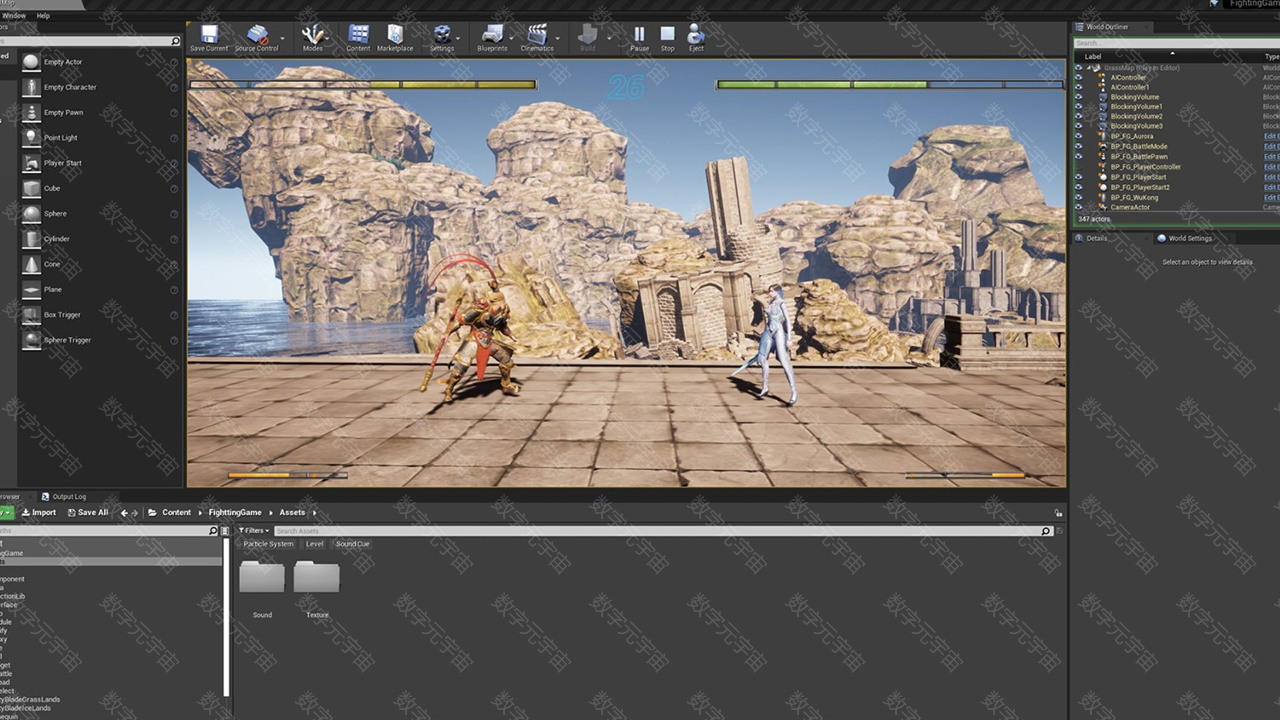The image size is (1280, 720).
Task: Select the Player Start placement icon
Action: [31, 163]
